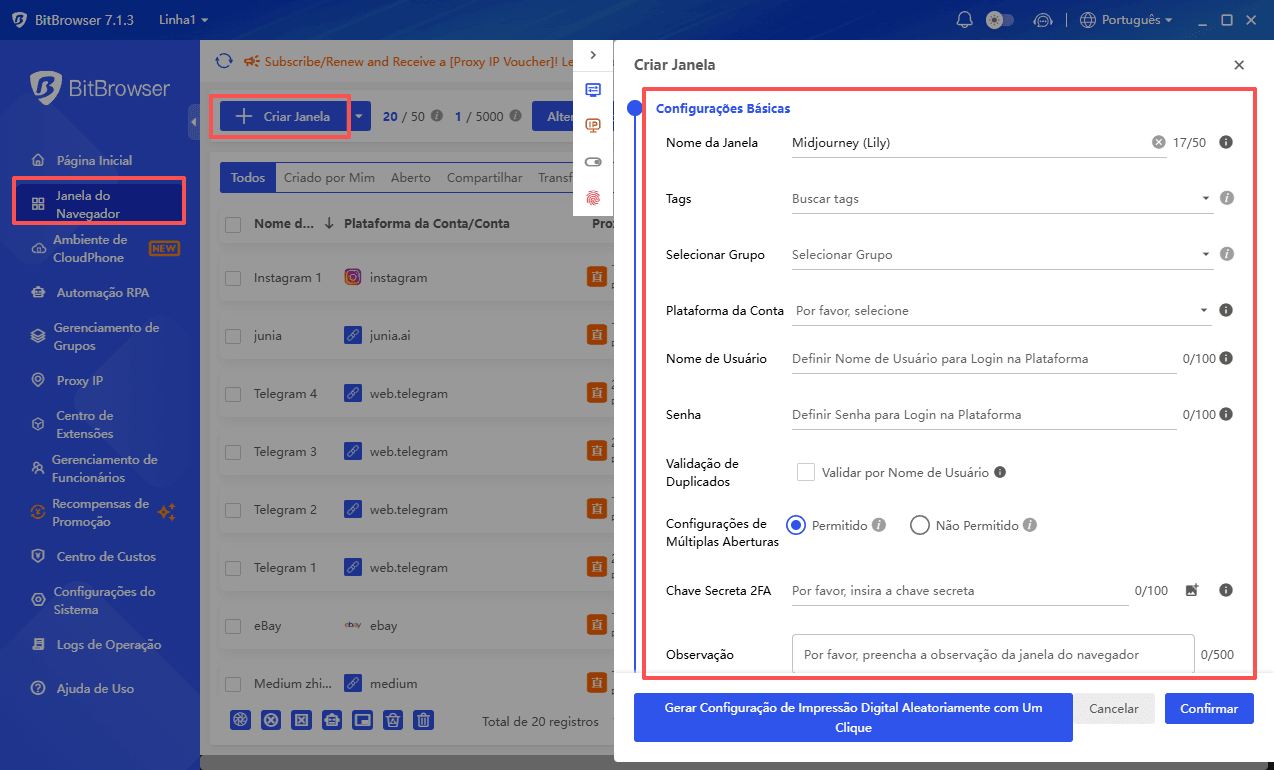Tick the select-all checkbox in table header

click(233, 224)
